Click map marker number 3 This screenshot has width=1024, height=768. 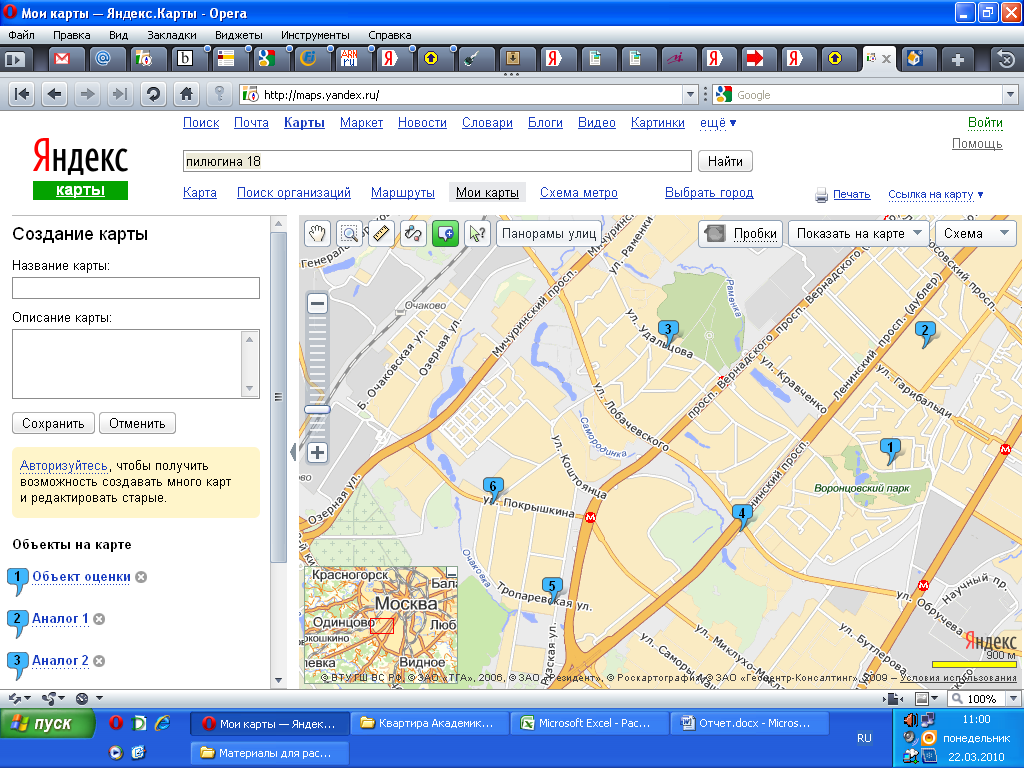coord(668,332)
